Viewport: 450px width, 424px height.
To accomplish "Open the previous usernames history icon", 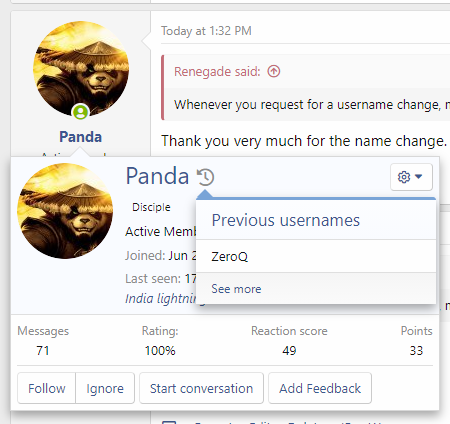I will pyautogui.click(x=205, y=177).
